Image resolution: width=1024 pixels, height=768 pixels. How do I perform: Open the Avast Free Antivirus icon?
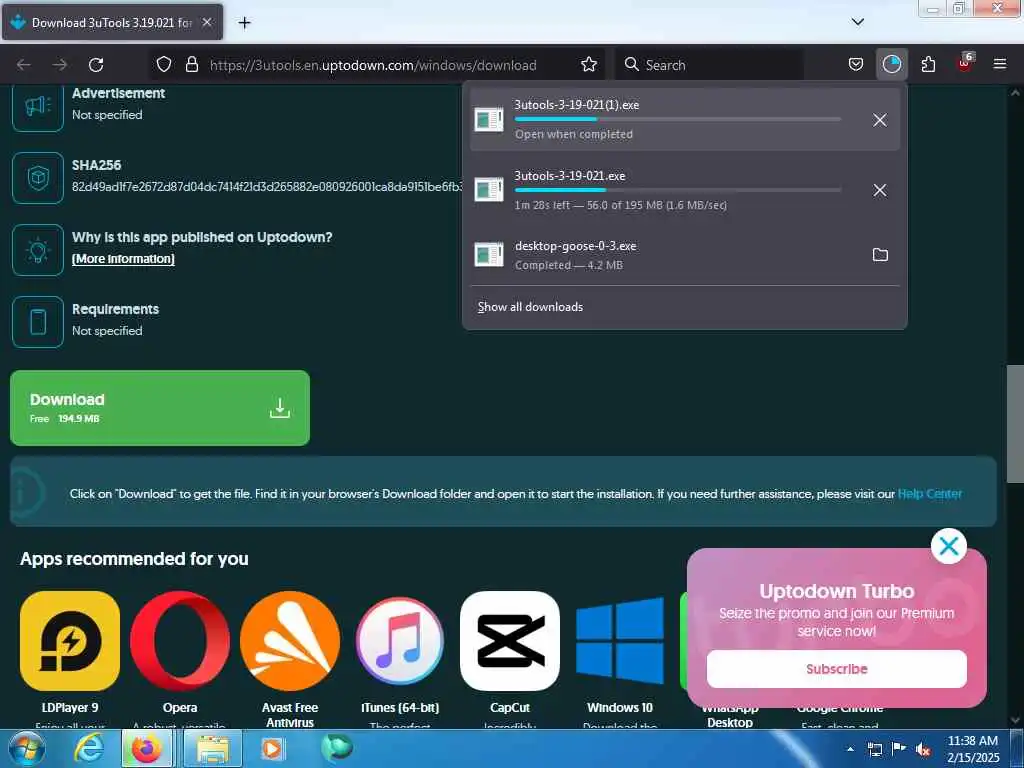point(290,641)
